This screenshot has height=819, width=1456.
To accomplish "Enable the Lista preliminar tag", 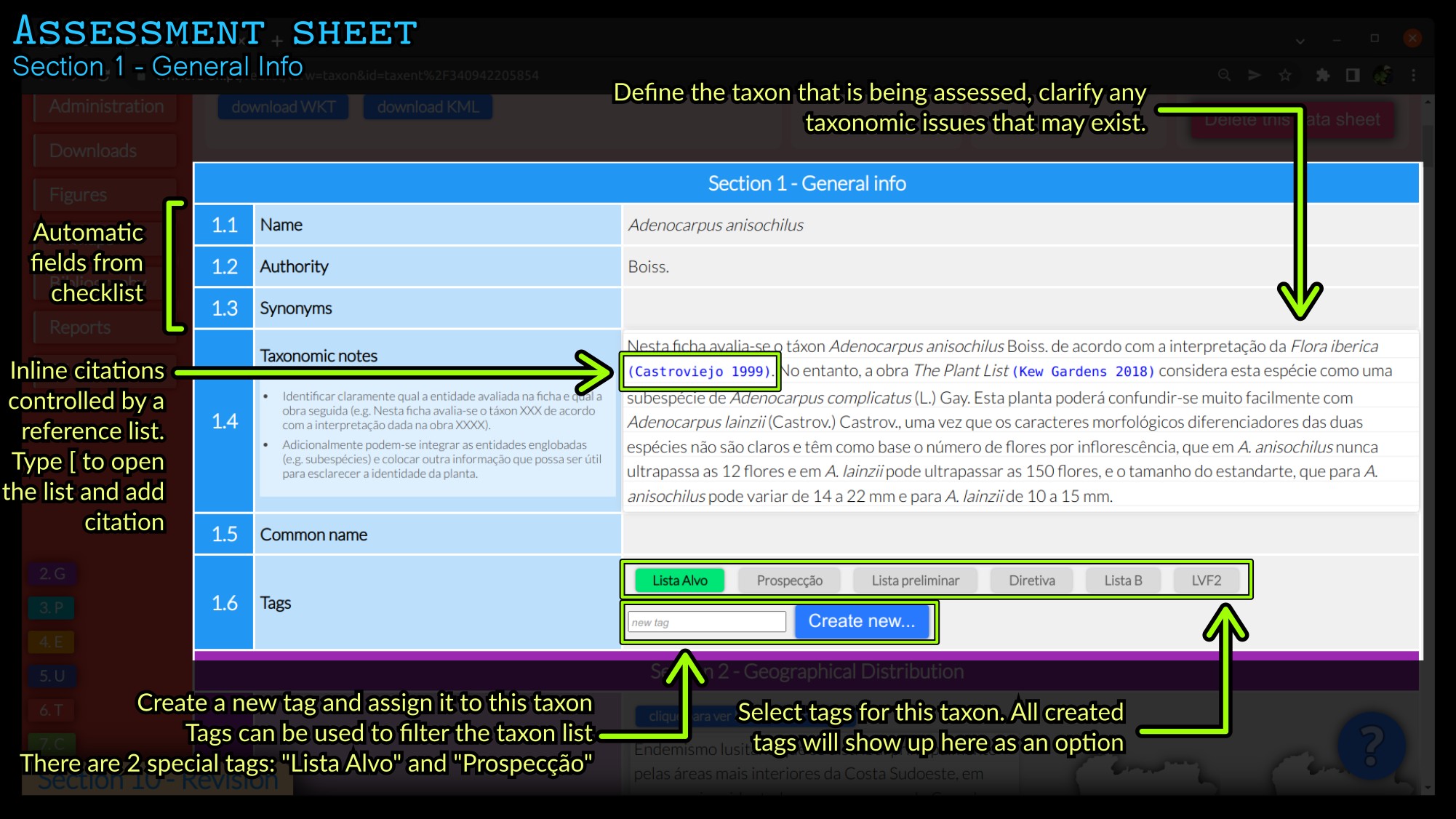I will click(915, 580).
